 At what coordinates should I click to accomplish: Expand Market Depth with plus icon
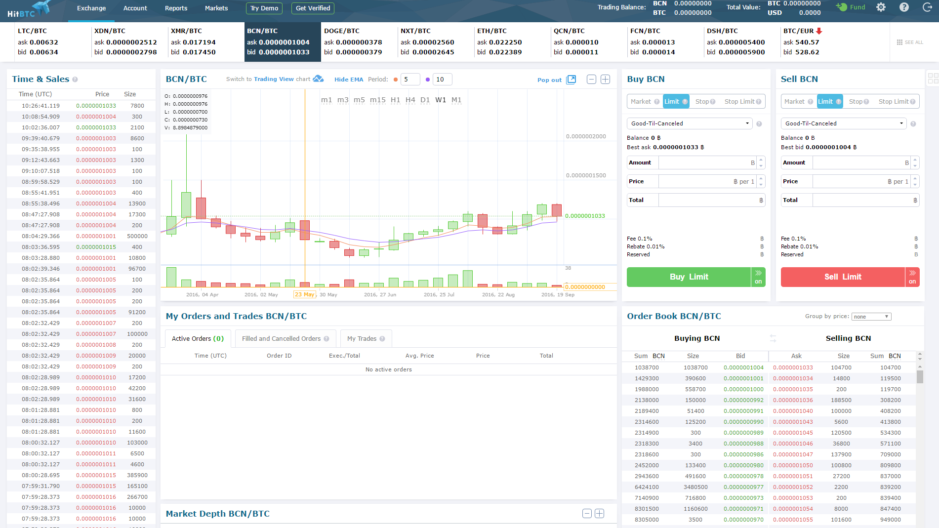point(599,514)
